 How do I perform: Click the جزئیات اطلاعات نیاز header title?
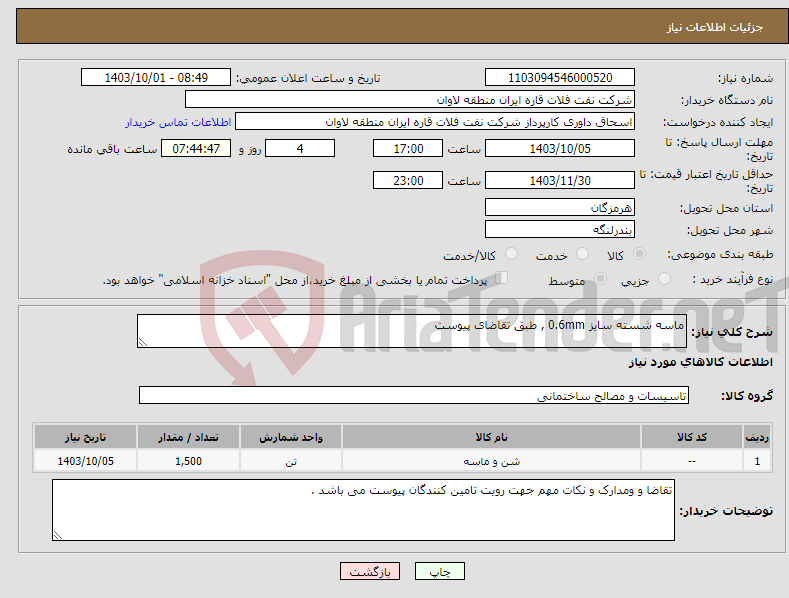click(715, 27)
